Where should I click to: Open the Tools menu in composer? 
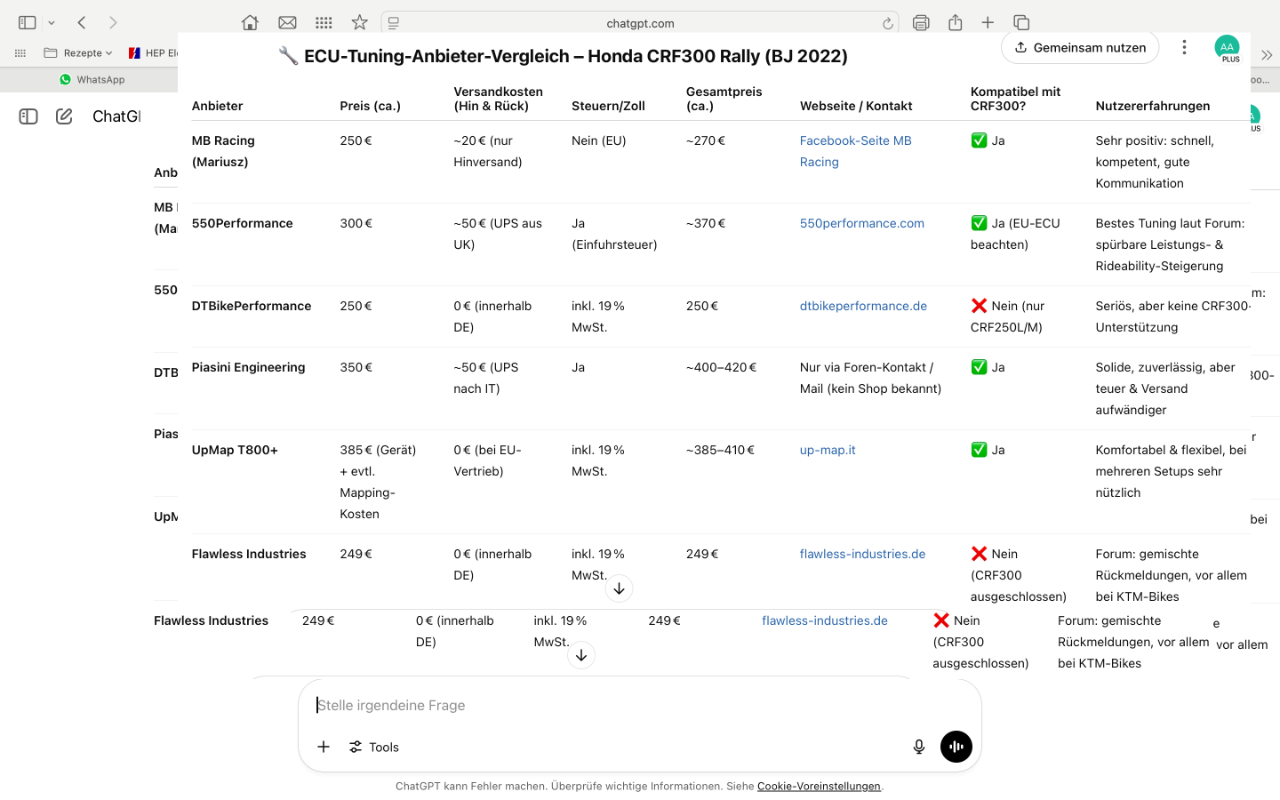coord(374,747)
